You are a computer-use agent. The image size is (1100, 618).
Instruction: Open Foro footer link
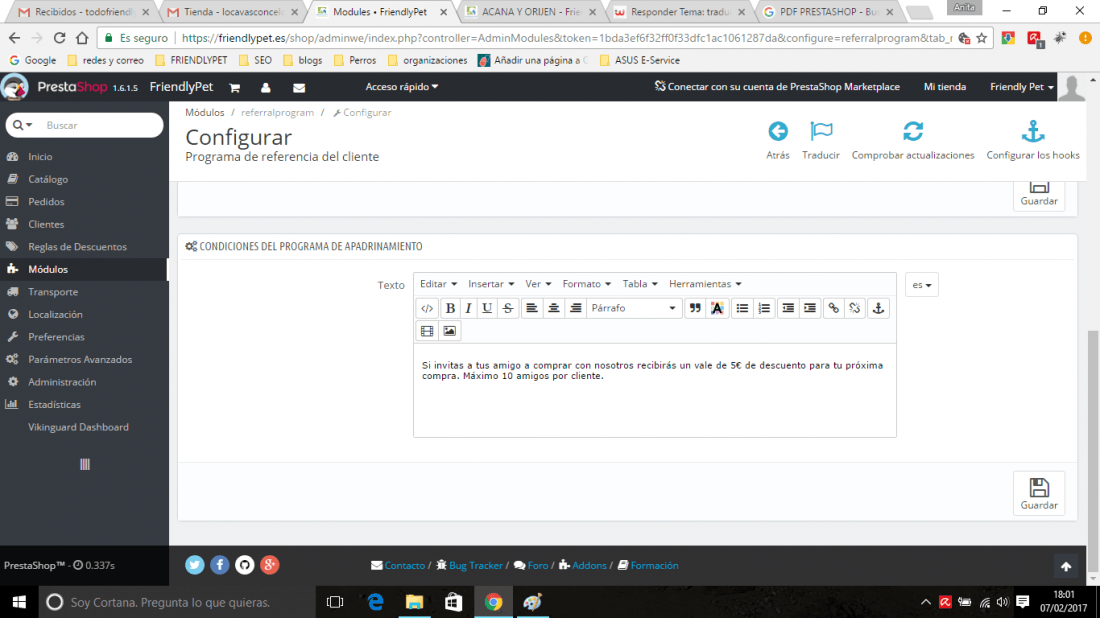point(531,565)
